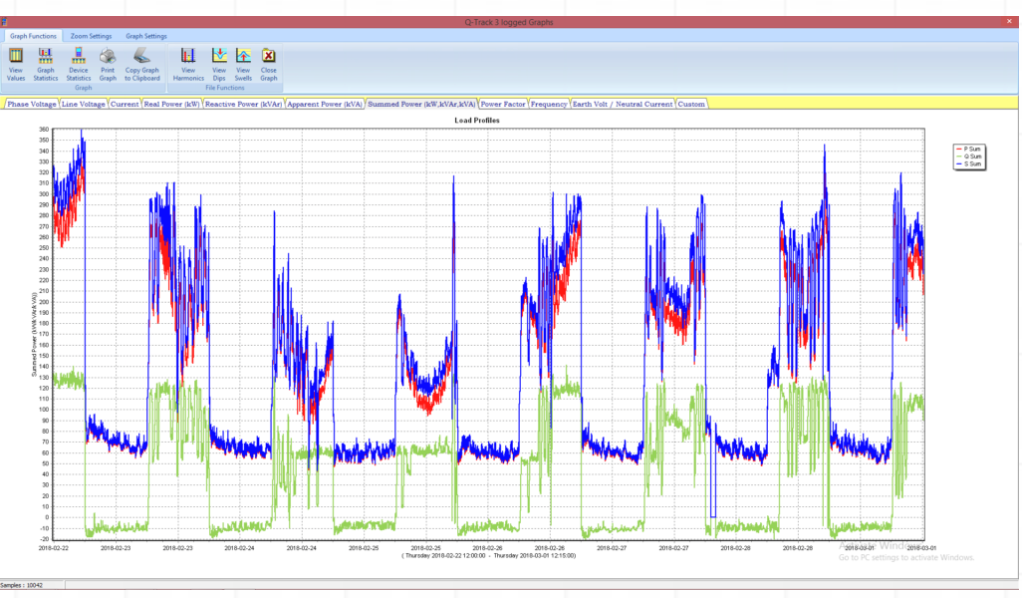Click the red P Sum legend swatch
This screenshot has width=1022, height=598.
pos(958,148)
